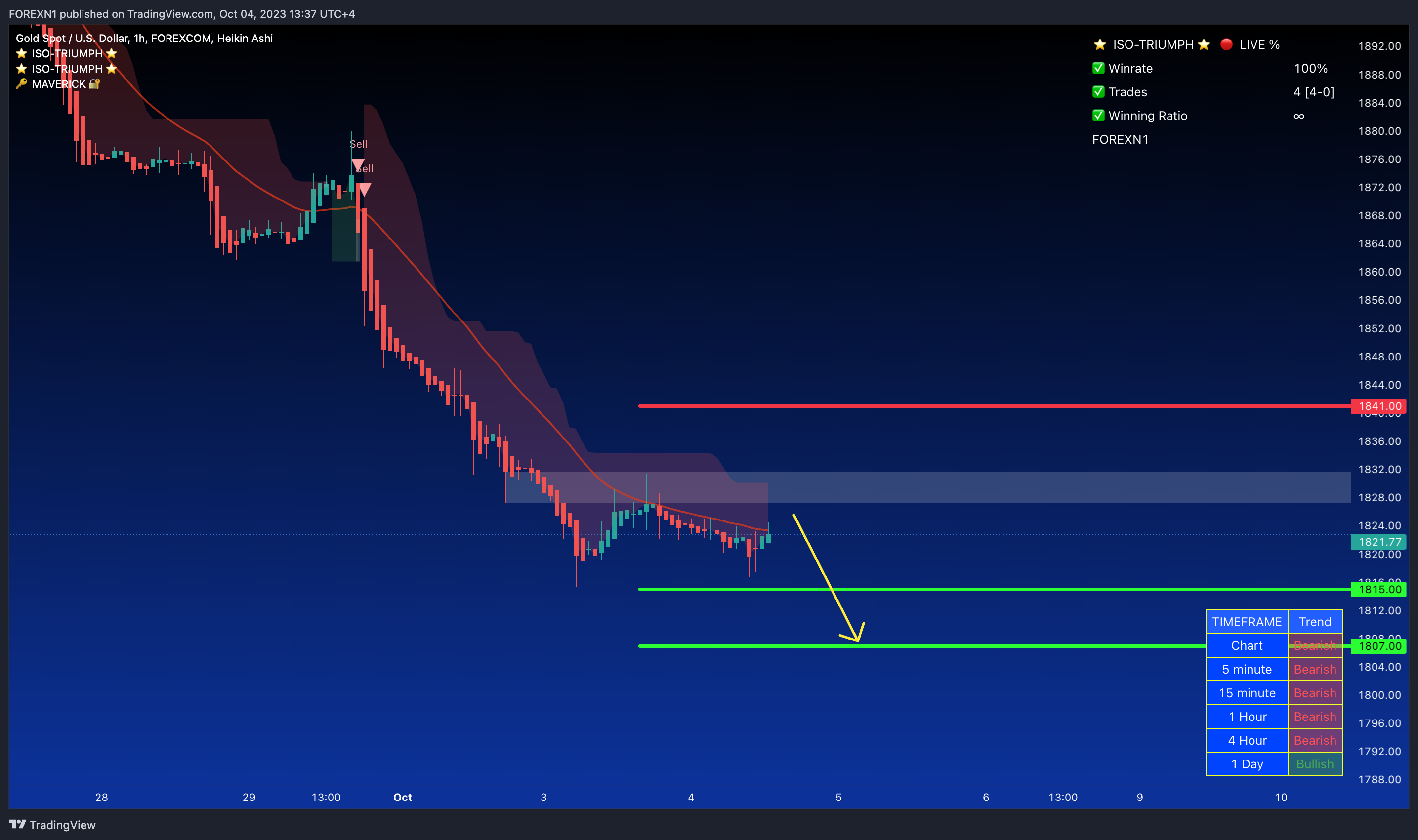The height and width of the screenshot is (840, 1418).
Task: Click the red LIVE indicator dot
Action: tap(1227, 45)
